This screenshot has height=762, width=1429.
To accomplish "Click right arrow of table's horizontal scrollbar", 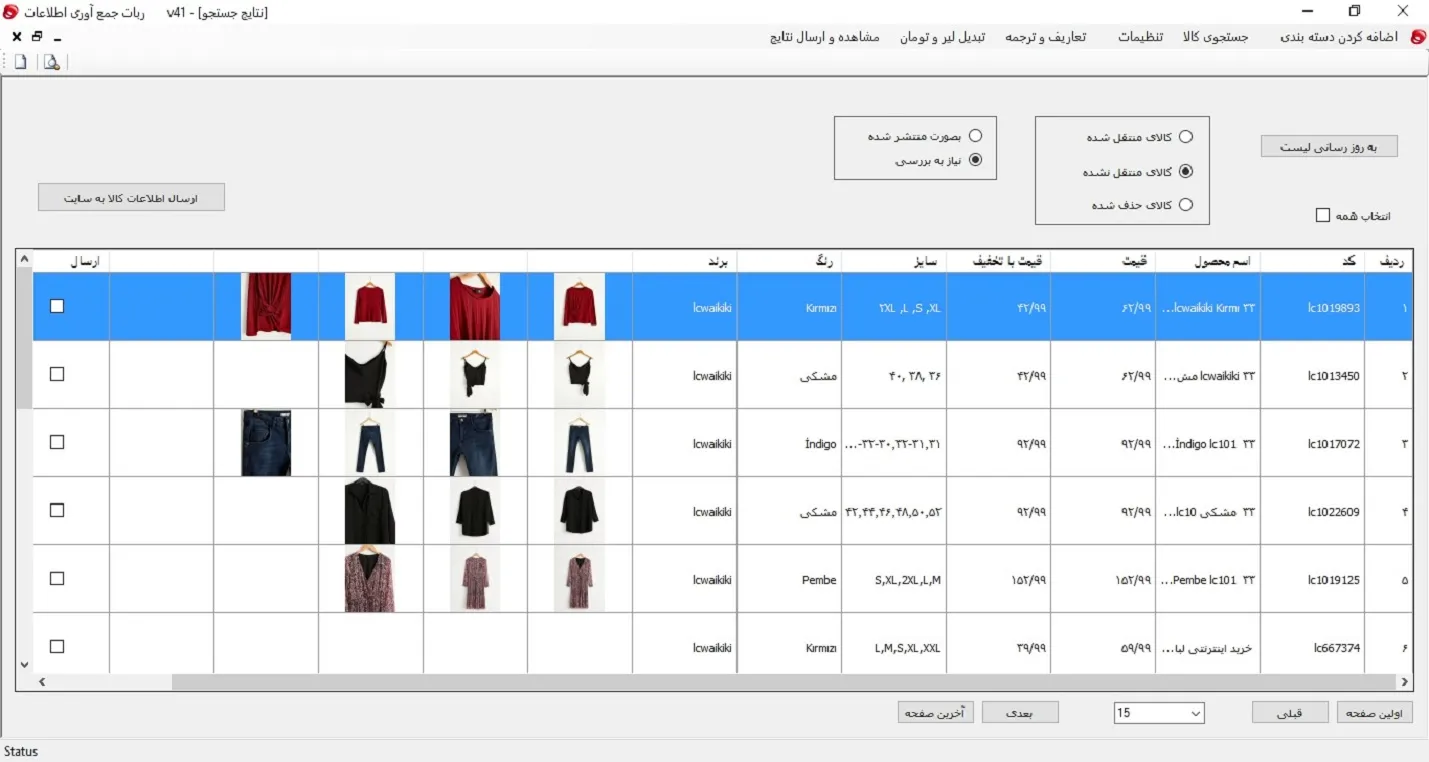I will click(x=1404, y=682).
